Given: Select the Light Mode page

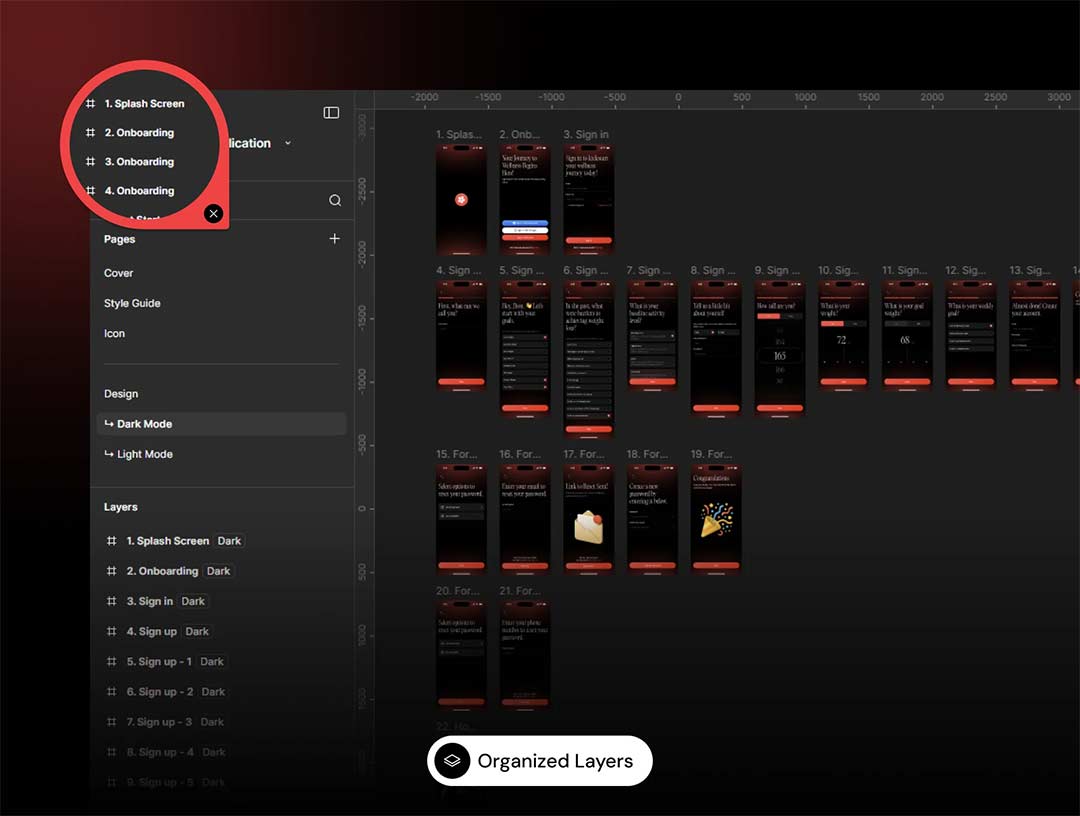Looking at the screenshot, I should tap(144, 454).
